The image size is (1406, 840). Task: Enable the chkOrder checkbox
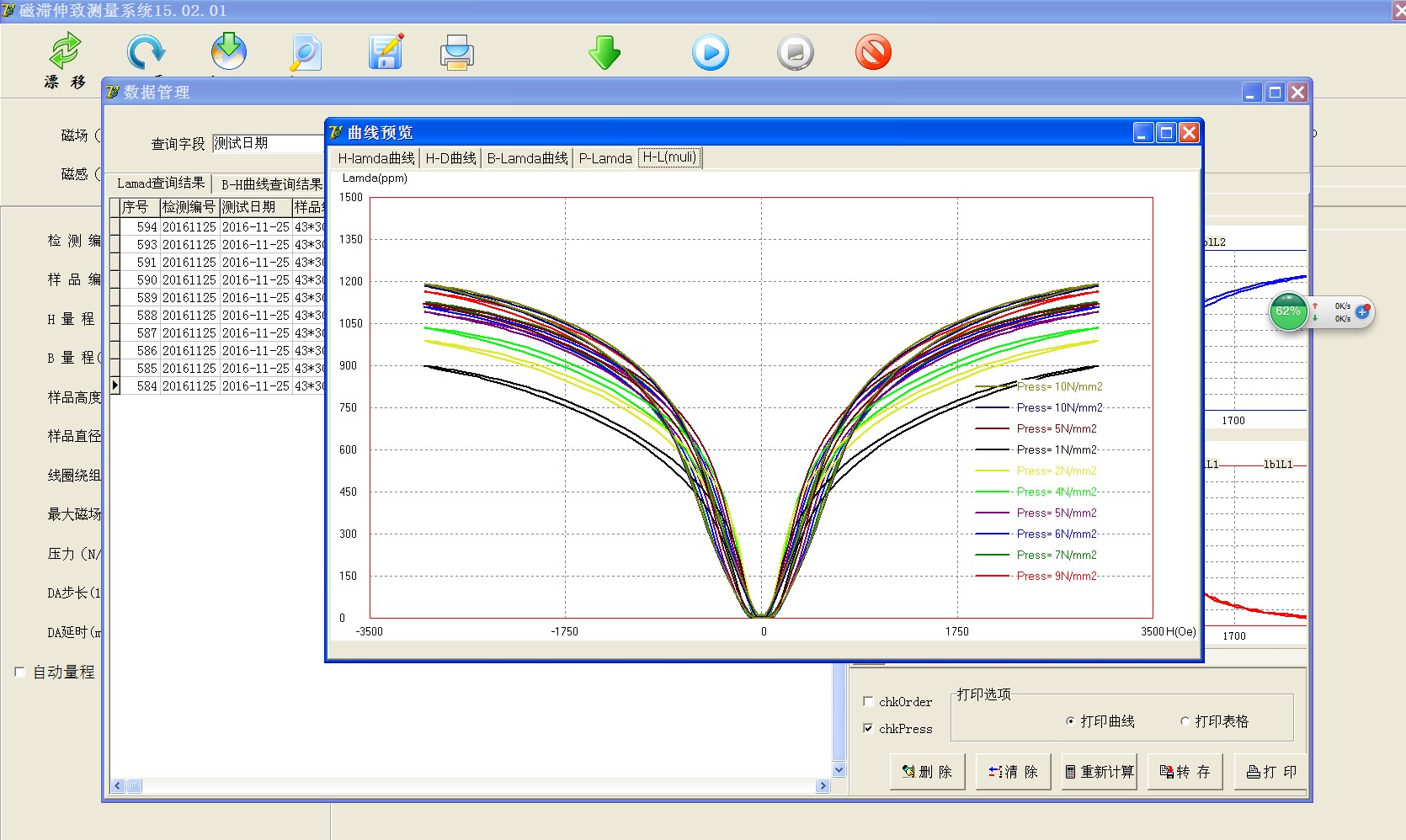click(868, 701)
